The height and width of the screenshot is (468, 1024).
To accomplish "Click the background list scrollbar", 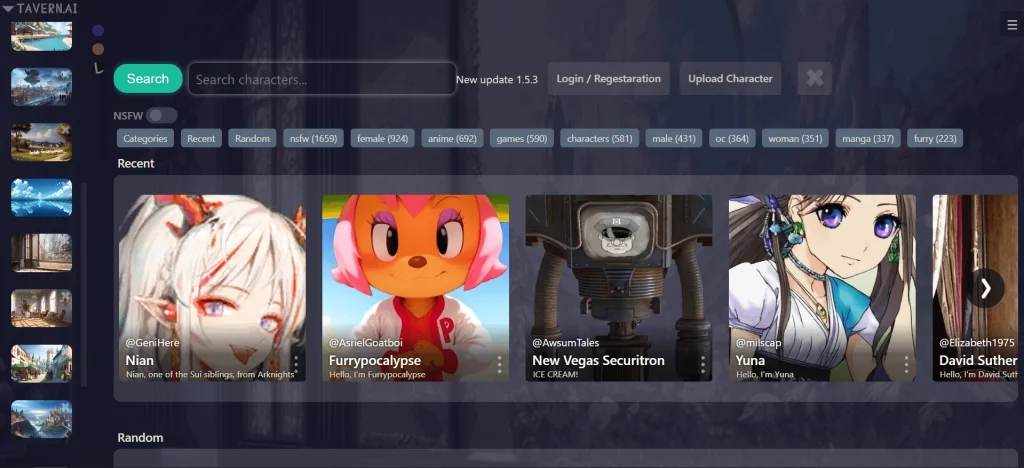I will (x=84, y=284).
